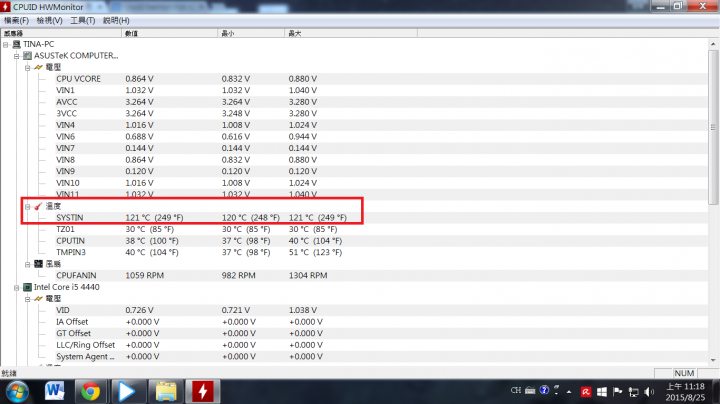Collapse the Intel Core i5 電壓 group
Image resolution: width=720 pixels, height=404 pixels.
coord(28,299)
